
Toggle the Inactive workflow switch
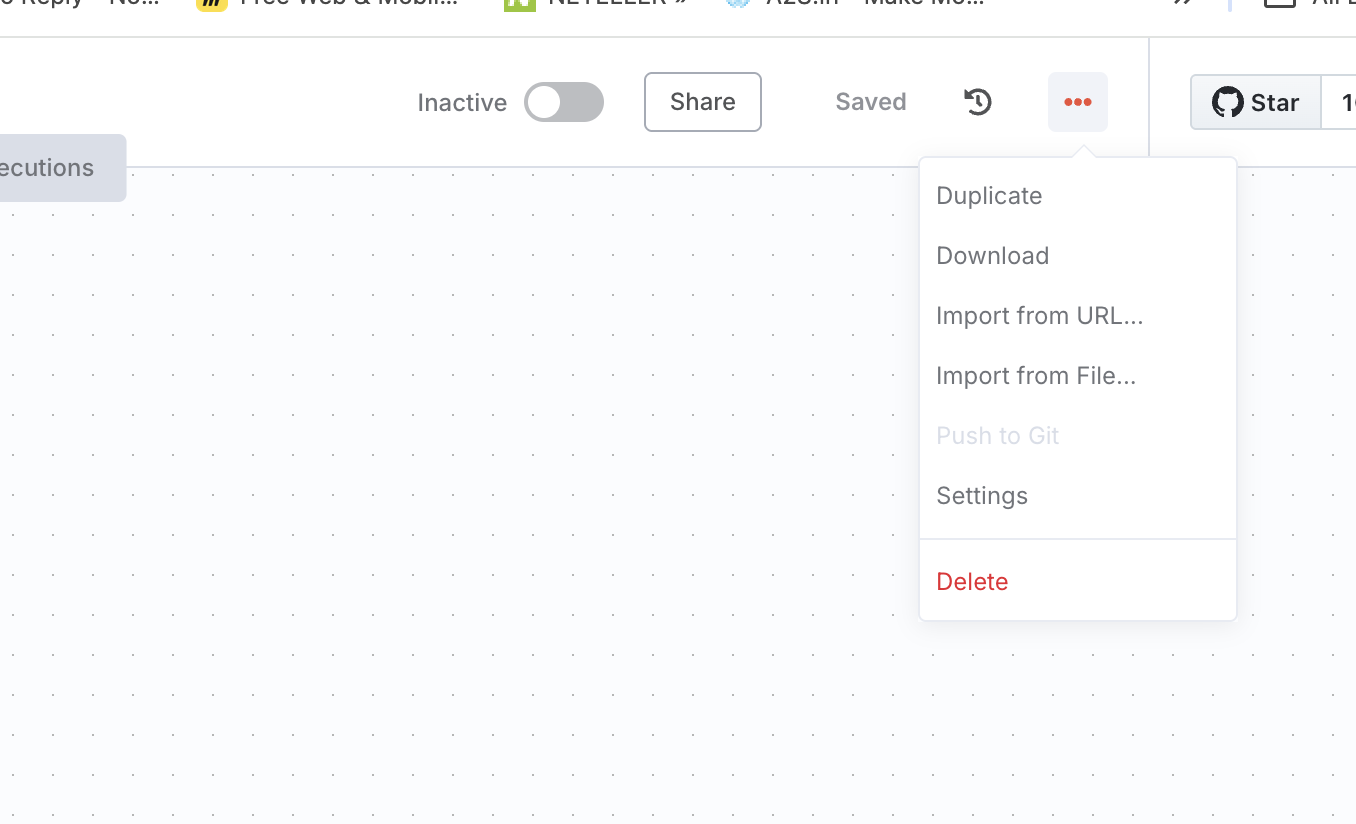pos(564,102)
